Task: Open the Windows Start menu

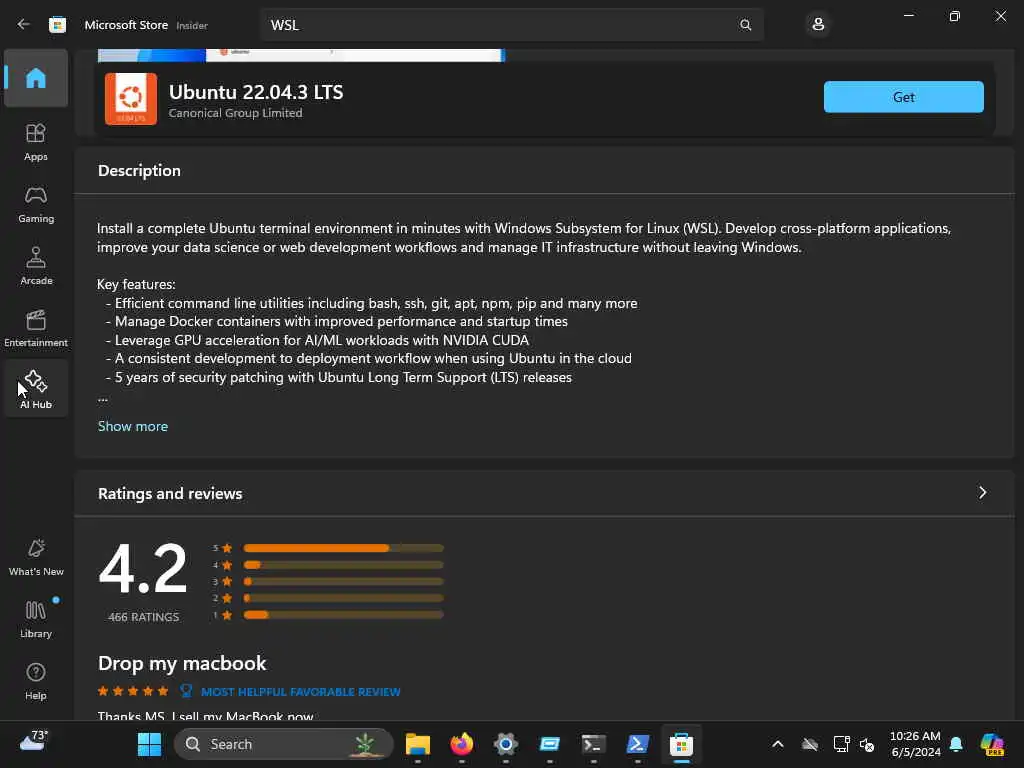Action: coord(149,744)
